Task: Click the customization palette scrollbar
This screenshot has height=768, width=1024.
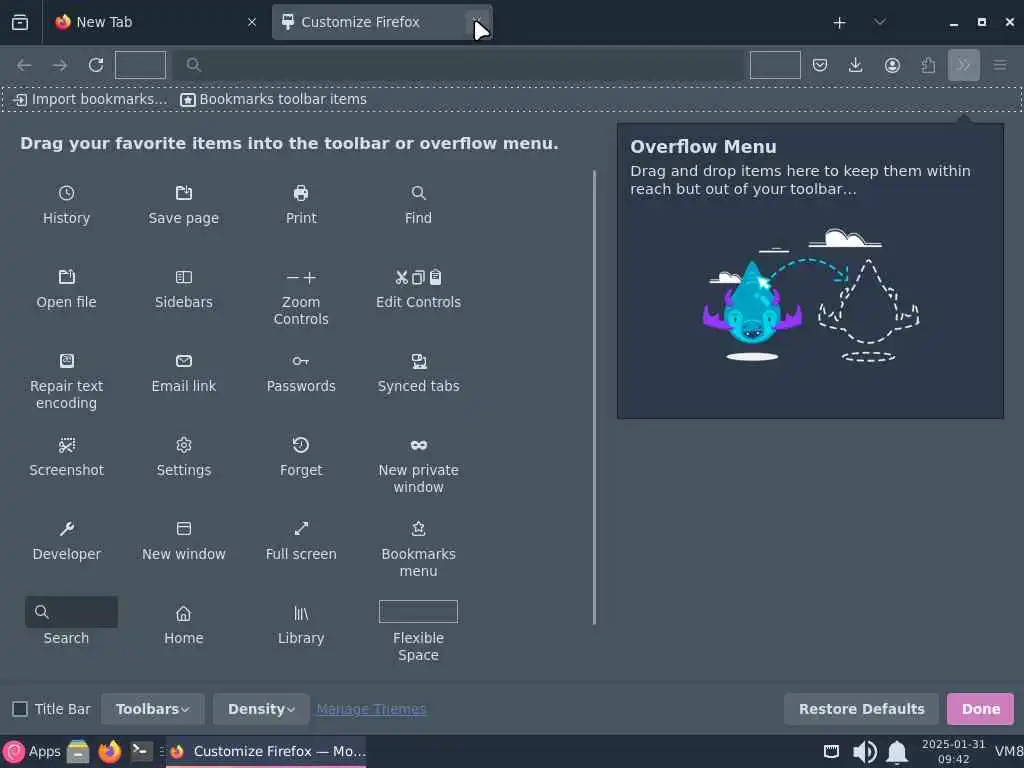Action: pyautogui.click(x=594, y=397)
